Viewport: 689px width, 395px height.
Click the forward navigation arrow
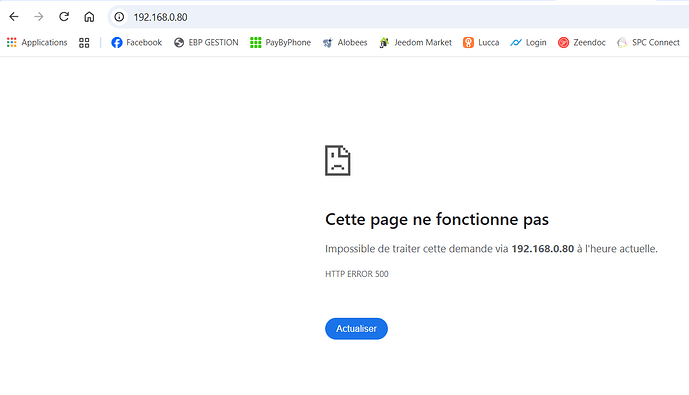[39, 17]
